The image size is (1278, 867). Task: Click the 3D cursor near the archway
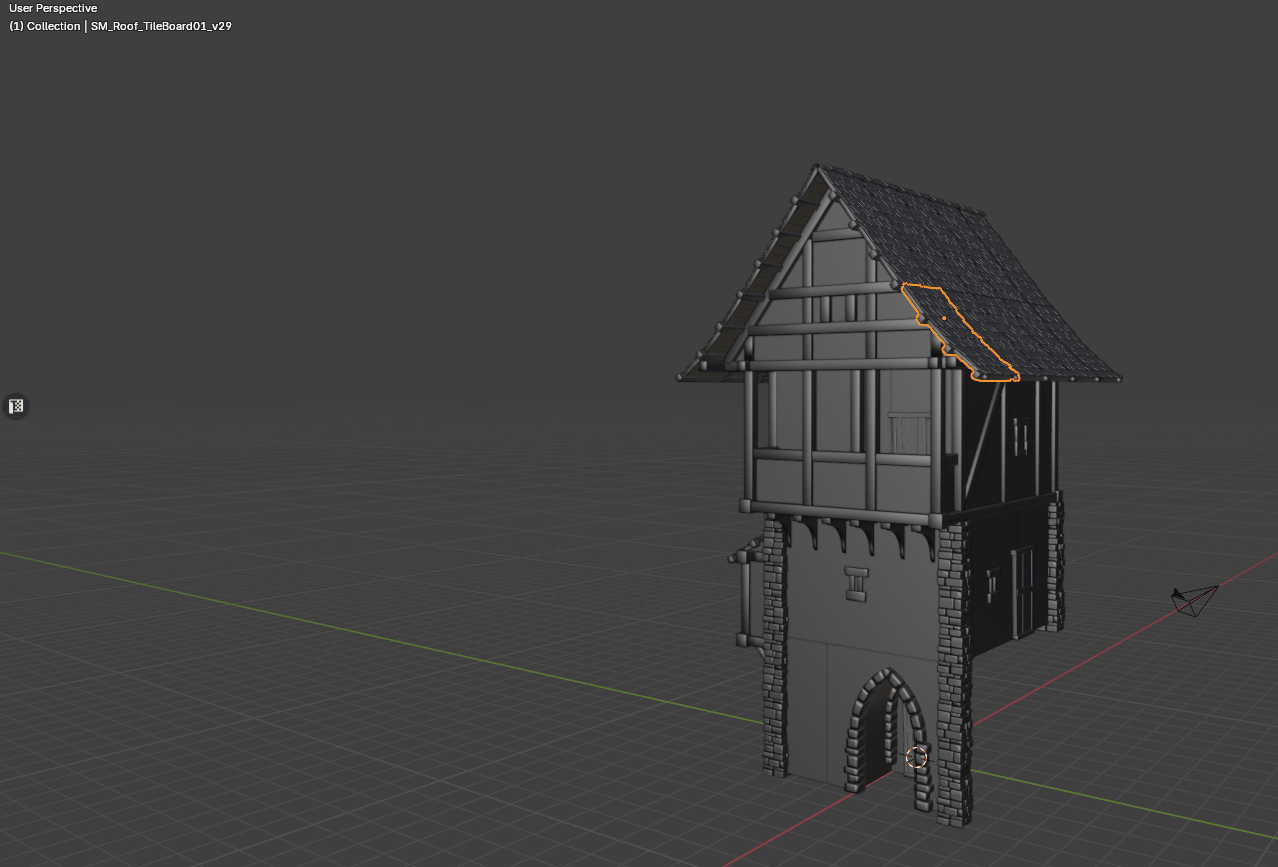[x=916, y=757]
